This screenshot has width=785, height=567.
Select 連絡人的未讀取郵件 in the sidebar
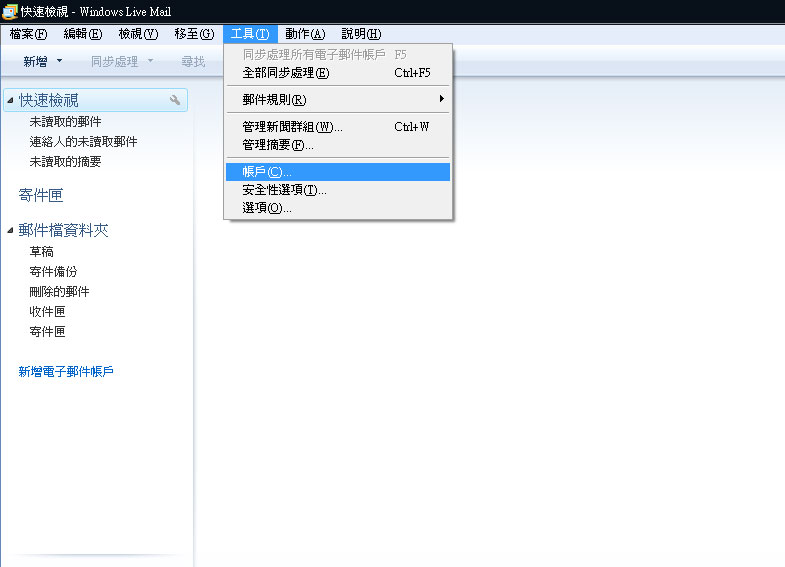84,142
